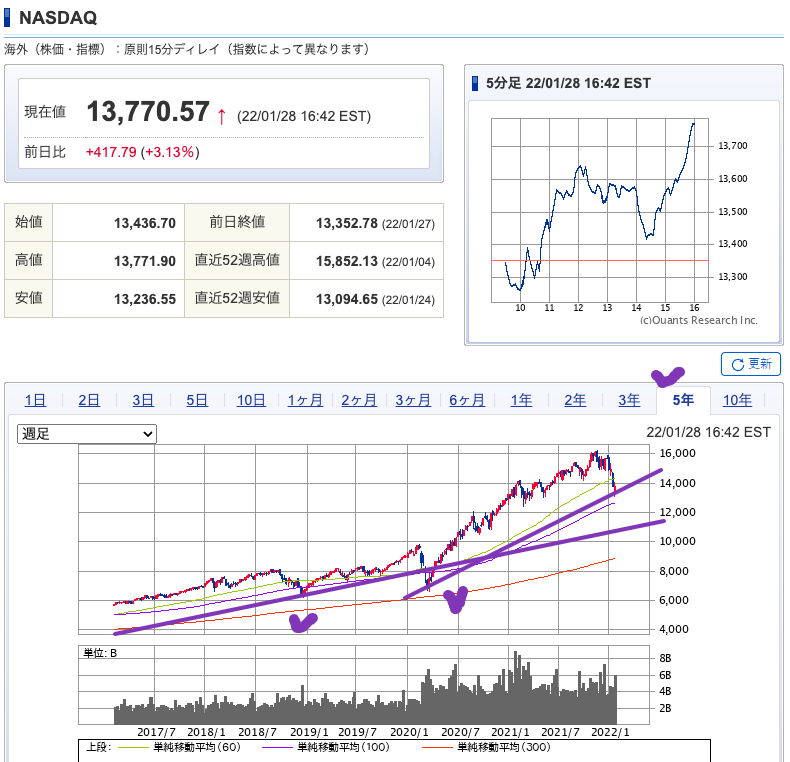Image resolution: width=790 pixels, height=762 pixels.
Task: Click the 更新 refresh button
Action: click(x=751, y=364)
